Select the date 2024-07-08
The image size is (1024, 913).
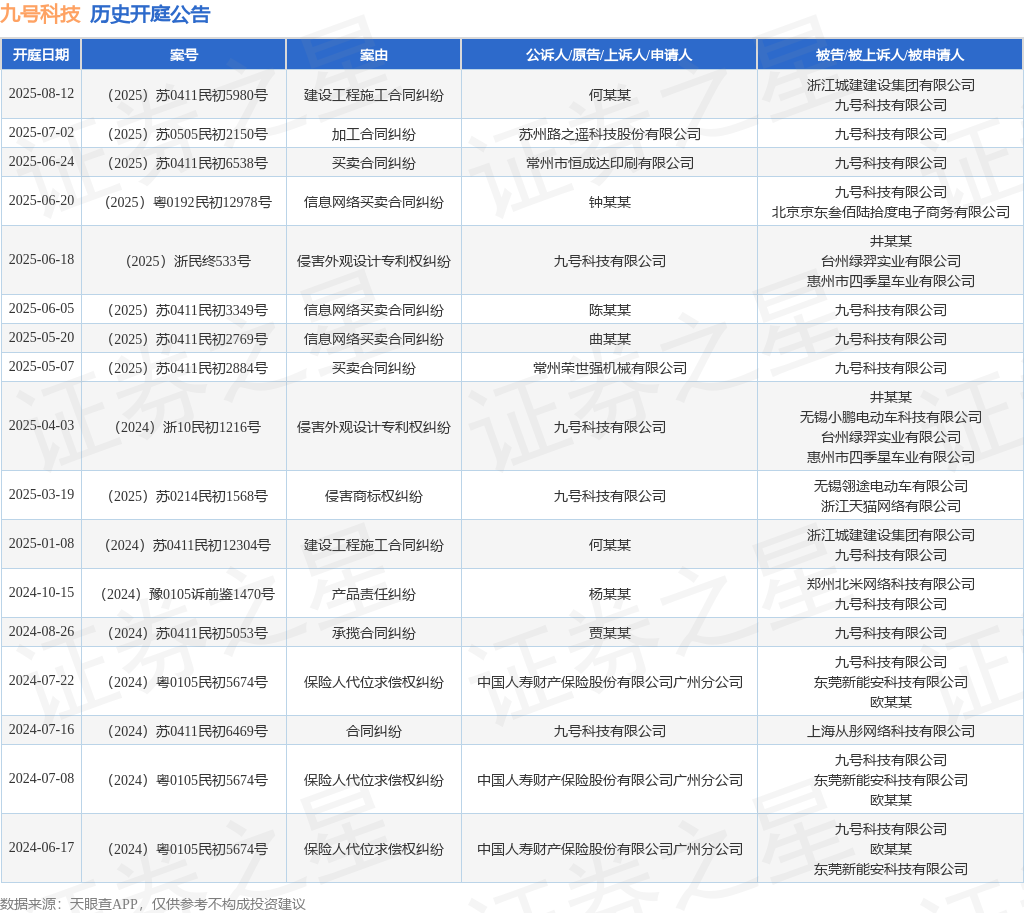click(x=41, y=778)
